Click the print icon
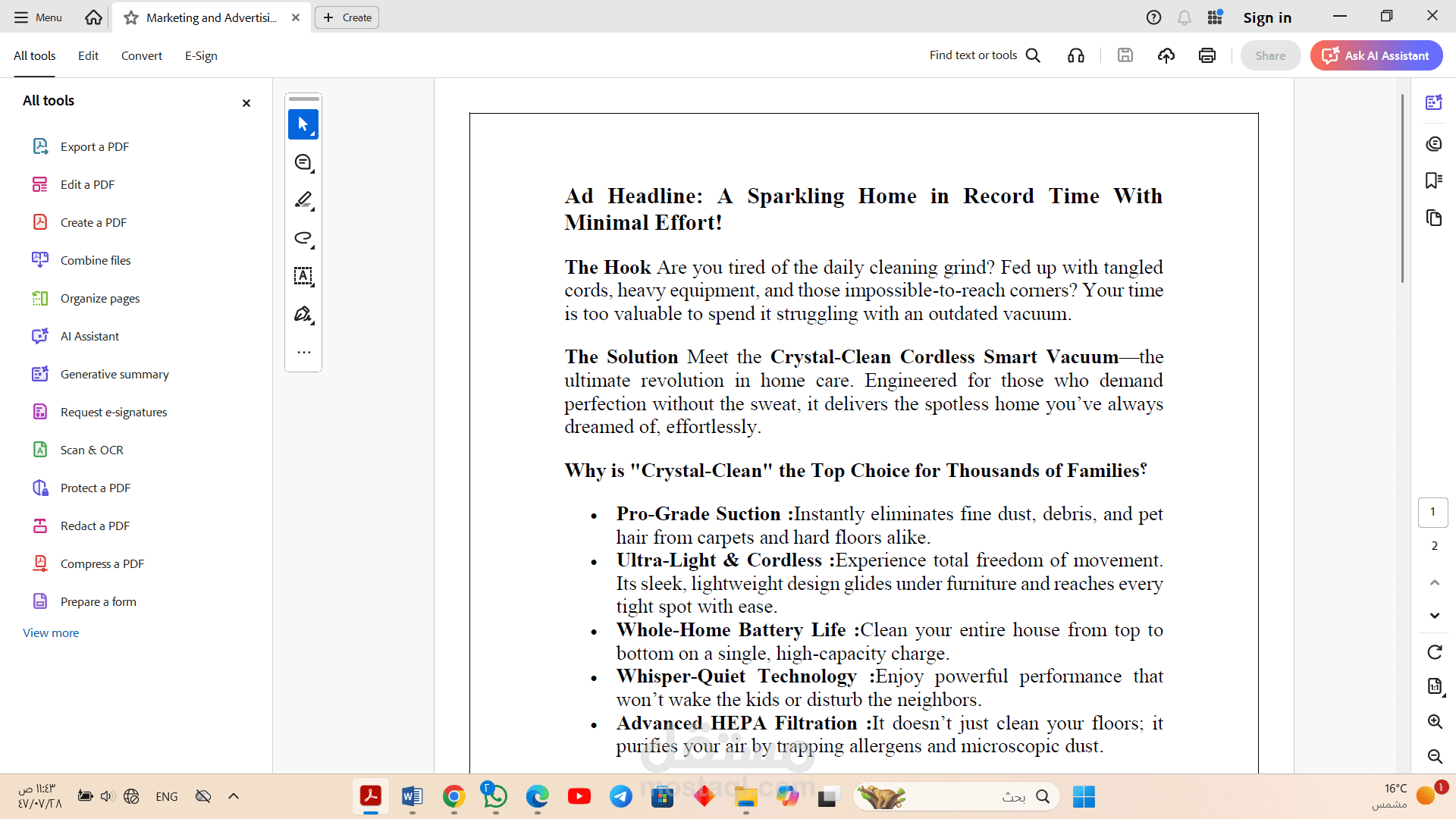This screenshot has height=819, width=1456. click(1207, 55)
